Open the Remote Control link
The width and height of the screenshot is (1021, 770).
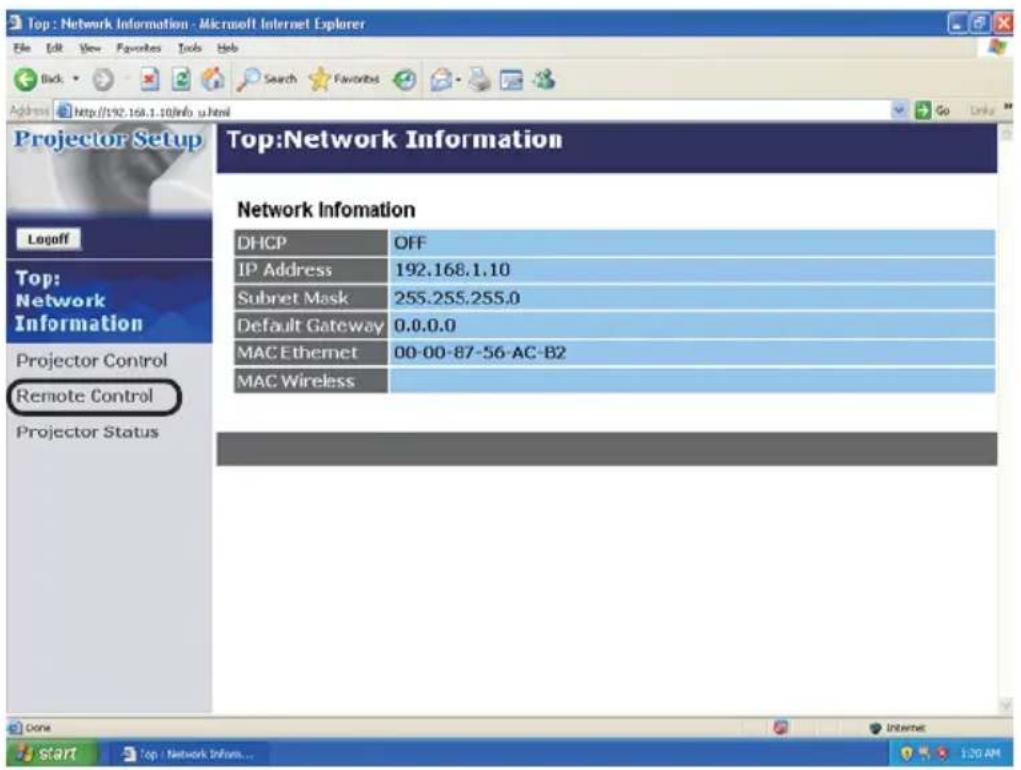[85, 396]
